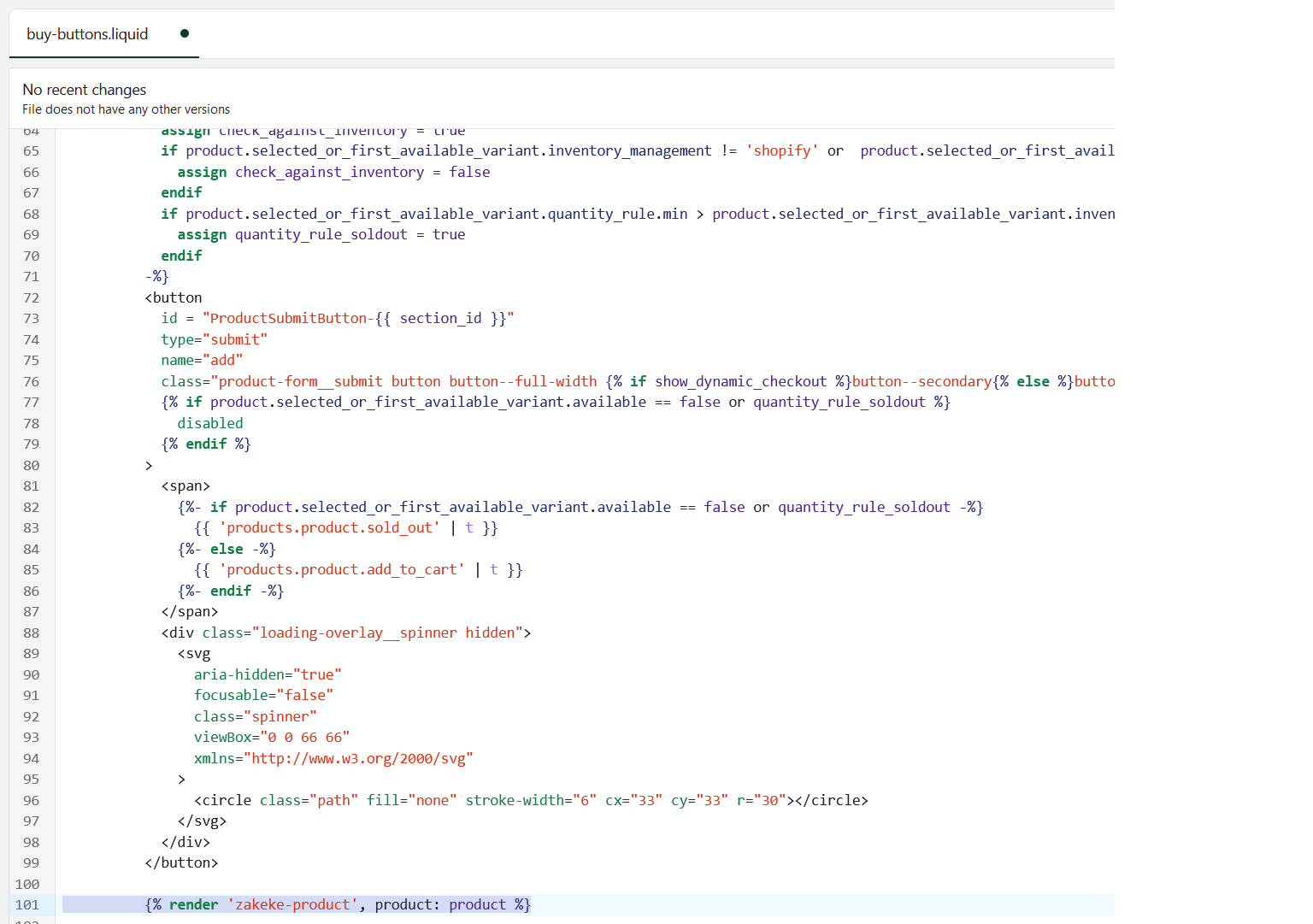
Task: Click 'zakeke-product' string on line 101
Action: coord(292,905)
